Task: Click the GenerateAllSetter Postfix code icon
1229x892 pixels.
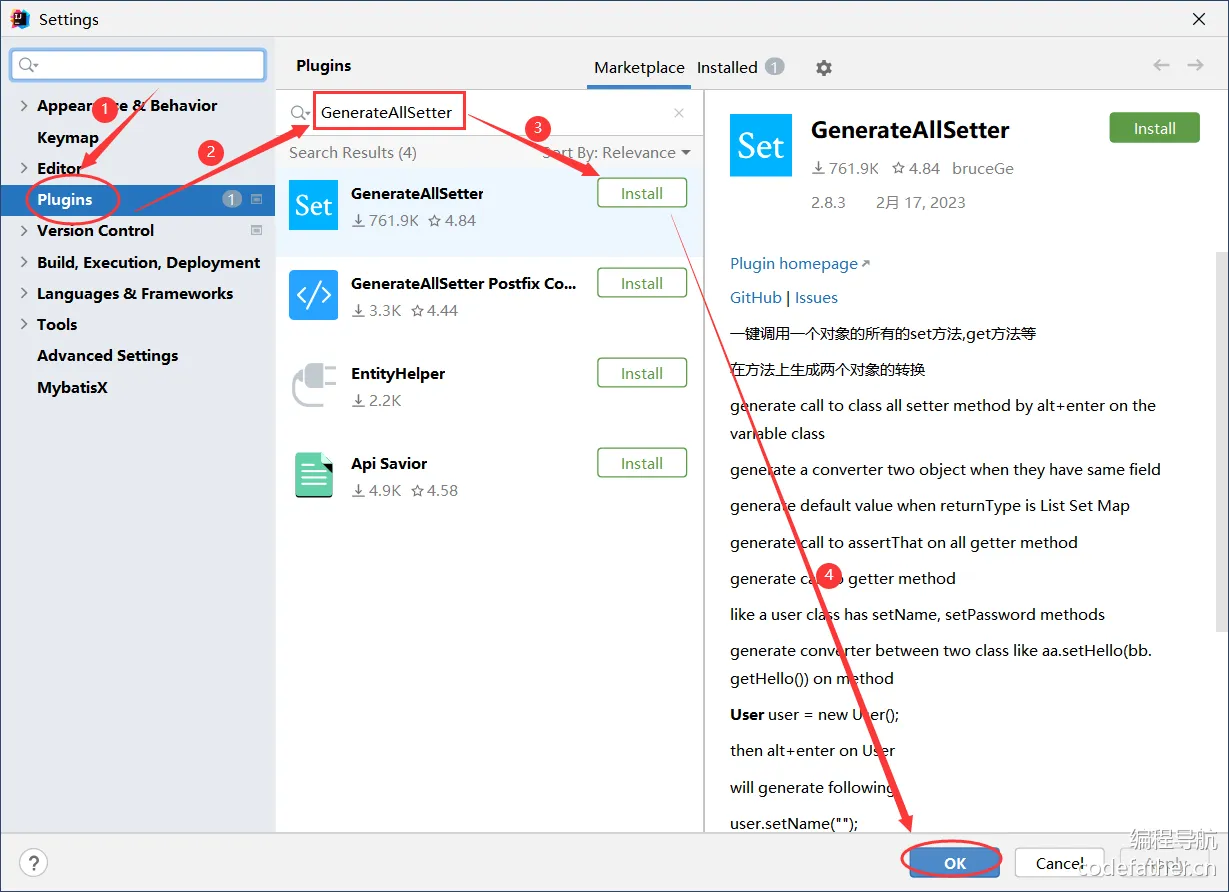Action: [313, 295]
